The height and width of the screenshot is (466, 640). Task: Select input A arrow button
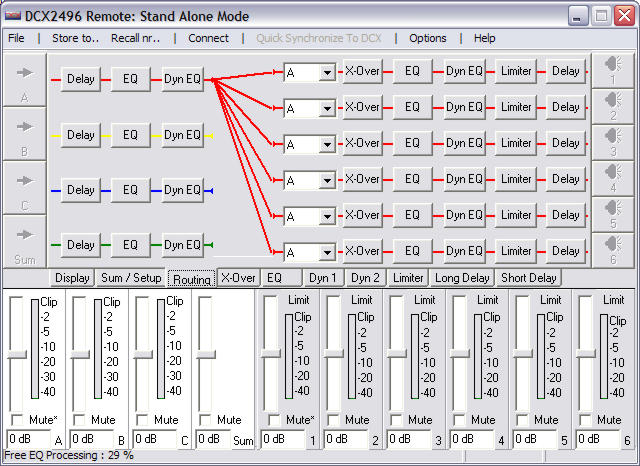tap(24, 80)
